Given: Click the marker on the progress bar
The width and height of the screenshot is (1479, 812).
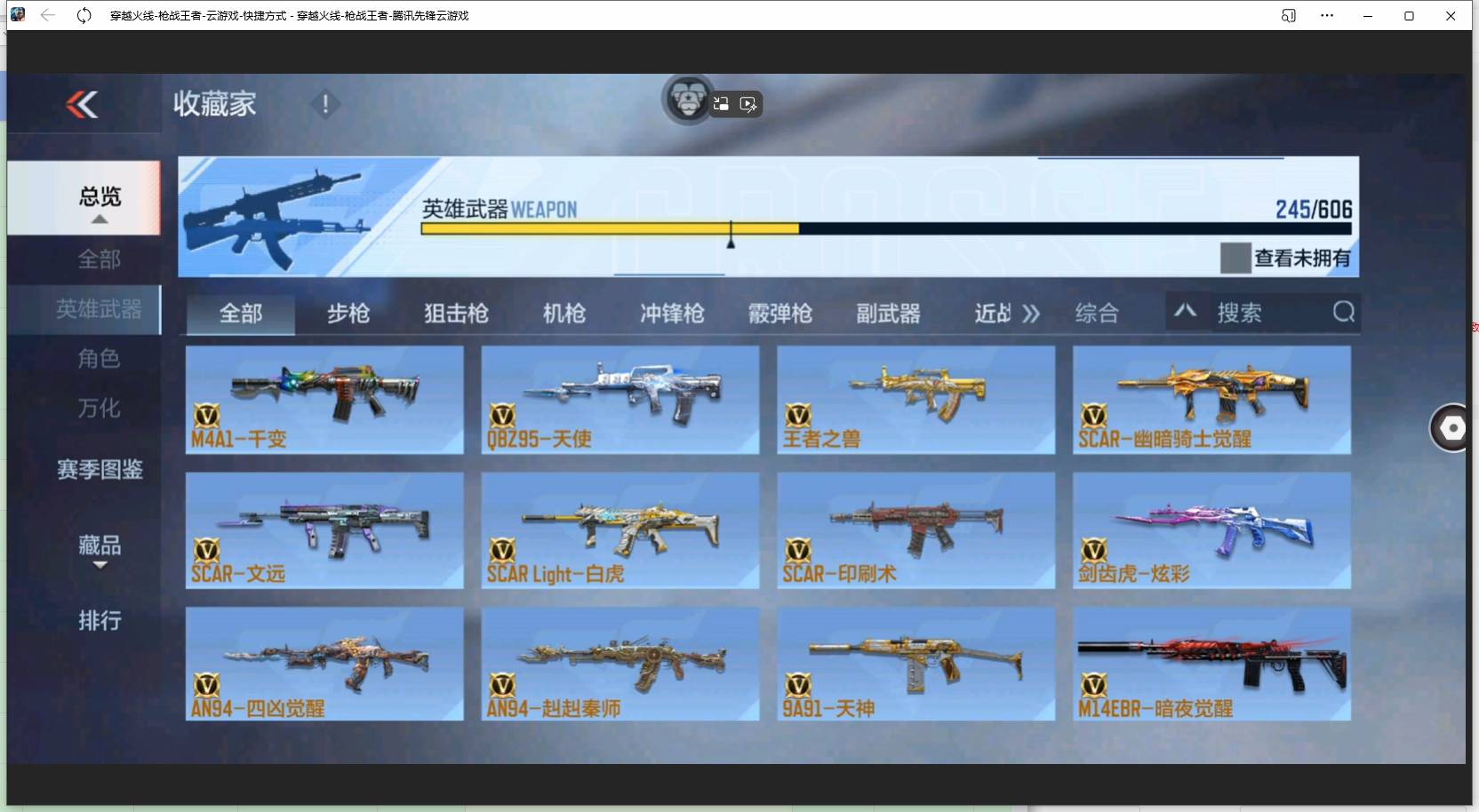Looking at the screenshot, I should pyautogui.click(x=731, y=235).
